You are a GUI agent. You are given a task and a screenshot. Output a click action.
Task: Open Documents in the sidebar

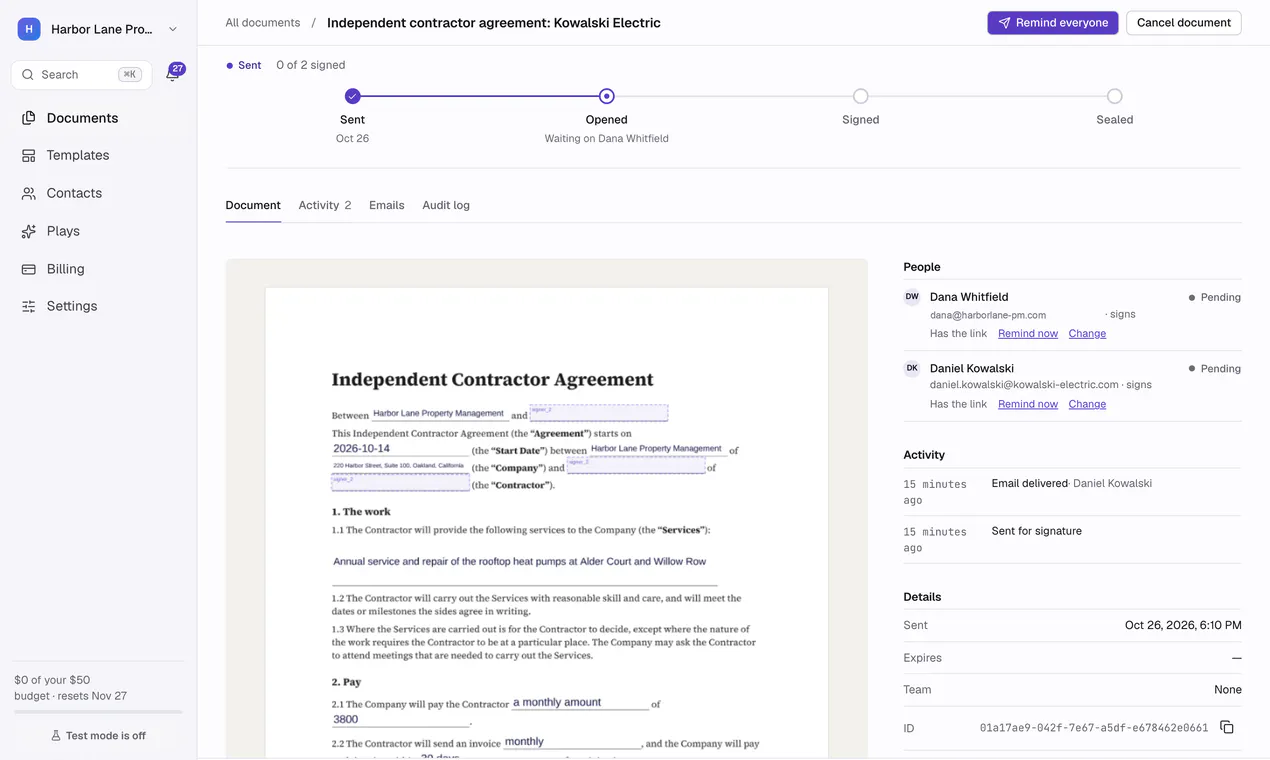pos(98,118)
